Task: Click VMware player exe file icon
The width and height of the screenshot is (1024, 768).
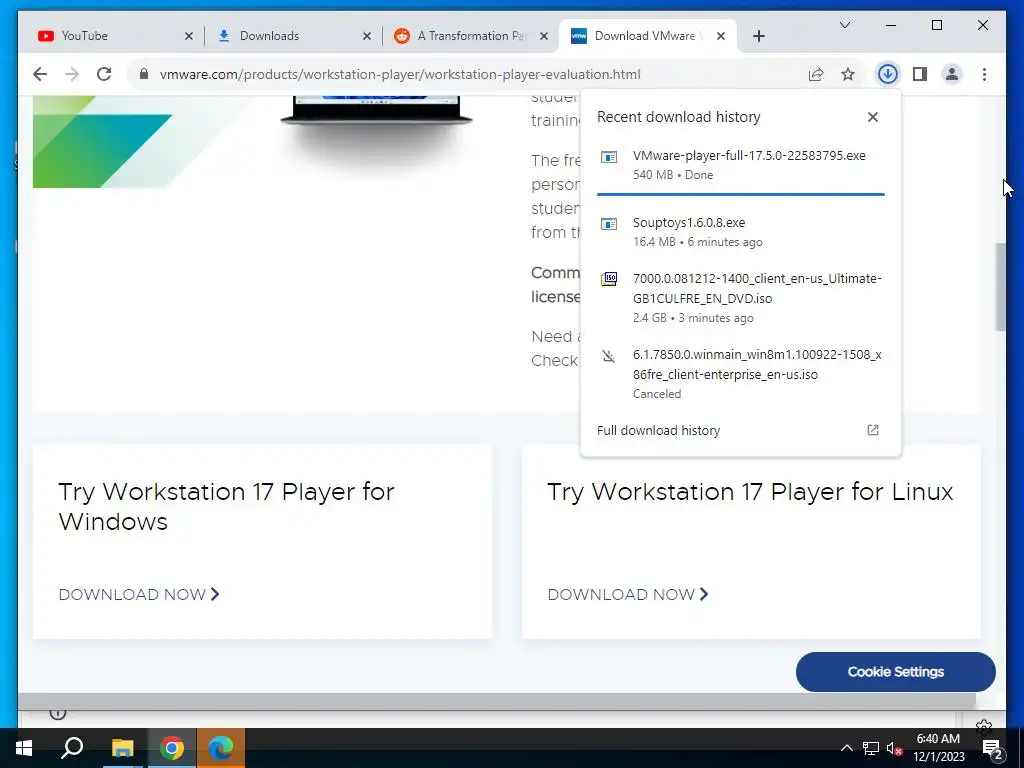Action: coord(609,157)
